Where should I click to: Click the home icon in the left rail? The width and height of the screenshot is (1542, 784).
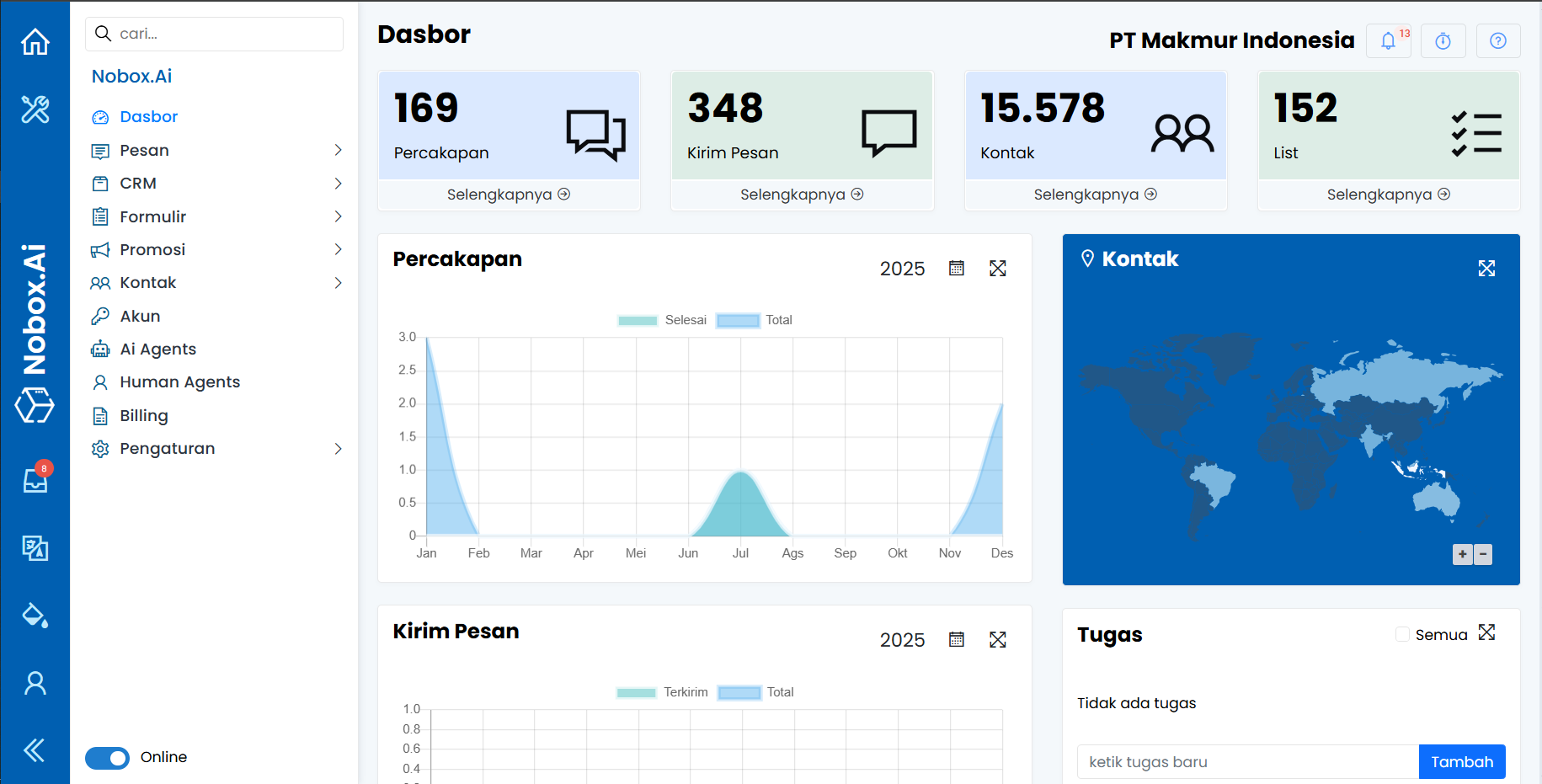point(35,41)
